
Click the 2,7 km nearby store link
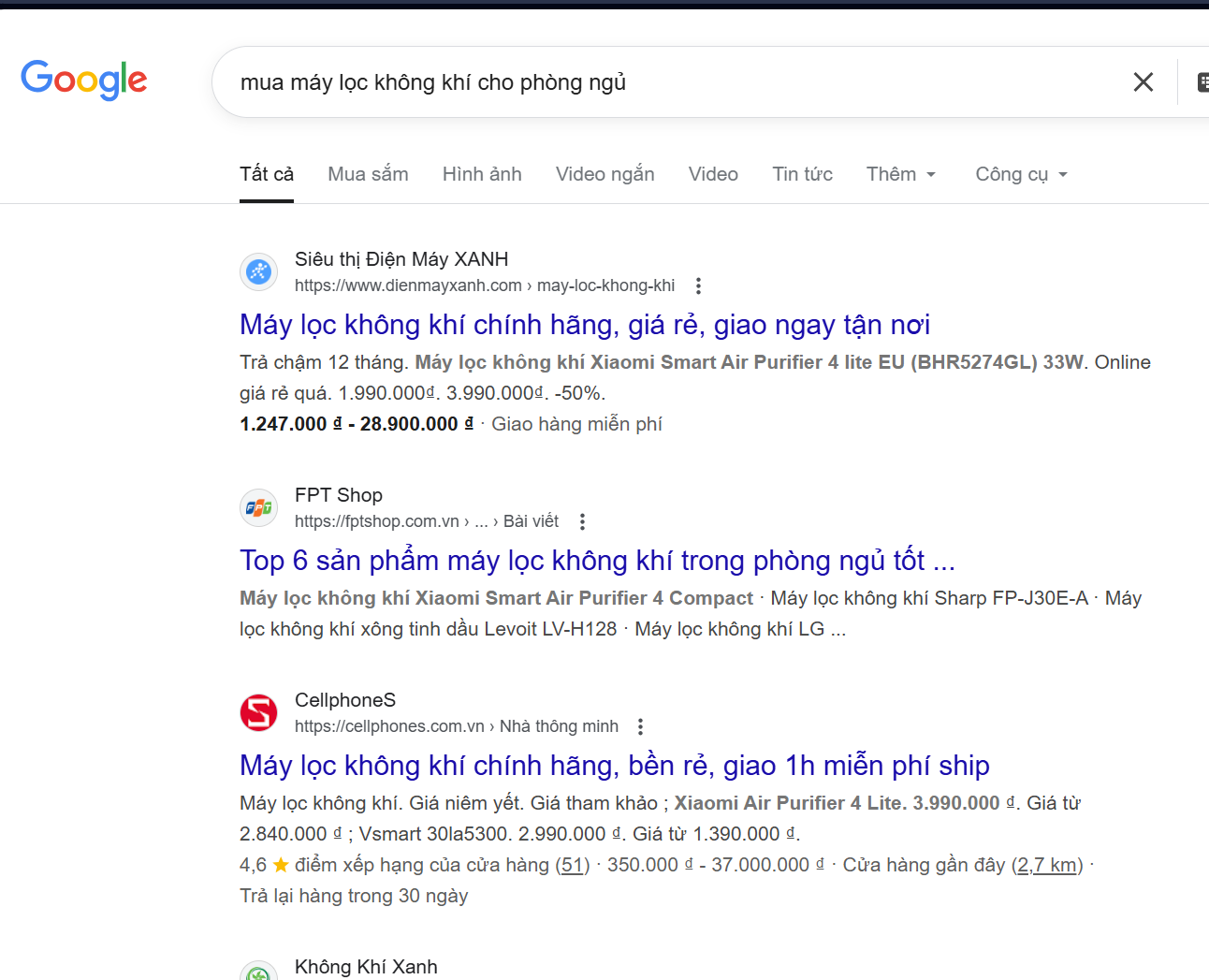(1046, 865)
